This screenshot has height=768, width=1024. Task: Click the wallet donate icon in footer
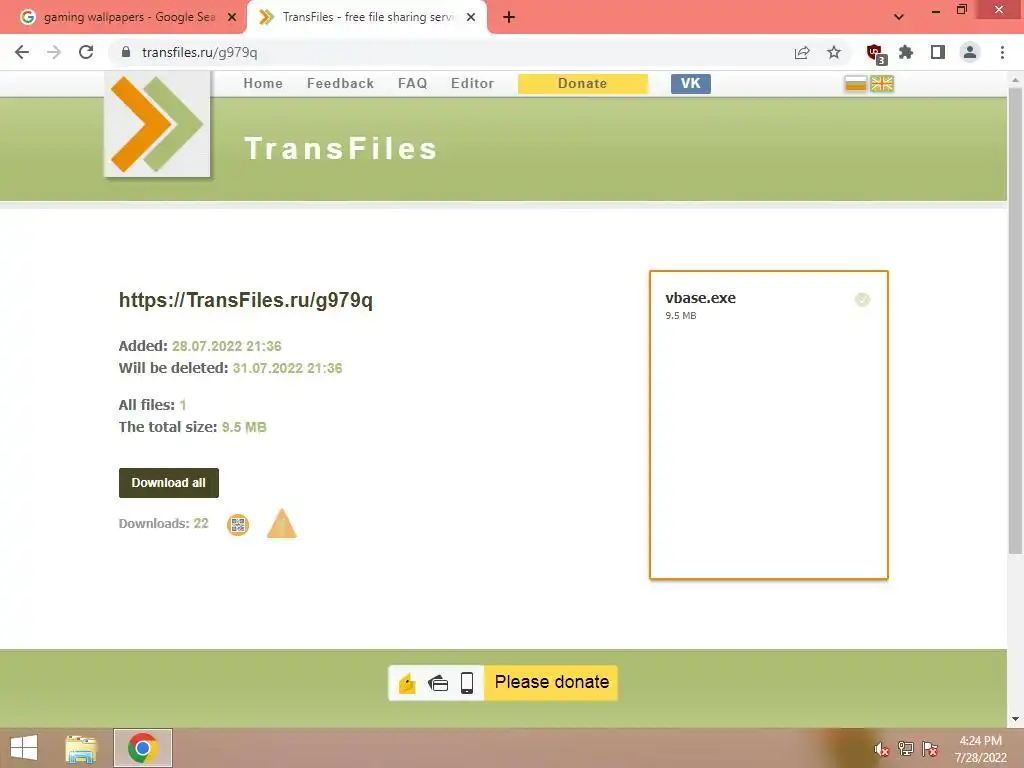pyautogui.click(x=407, y=683)
